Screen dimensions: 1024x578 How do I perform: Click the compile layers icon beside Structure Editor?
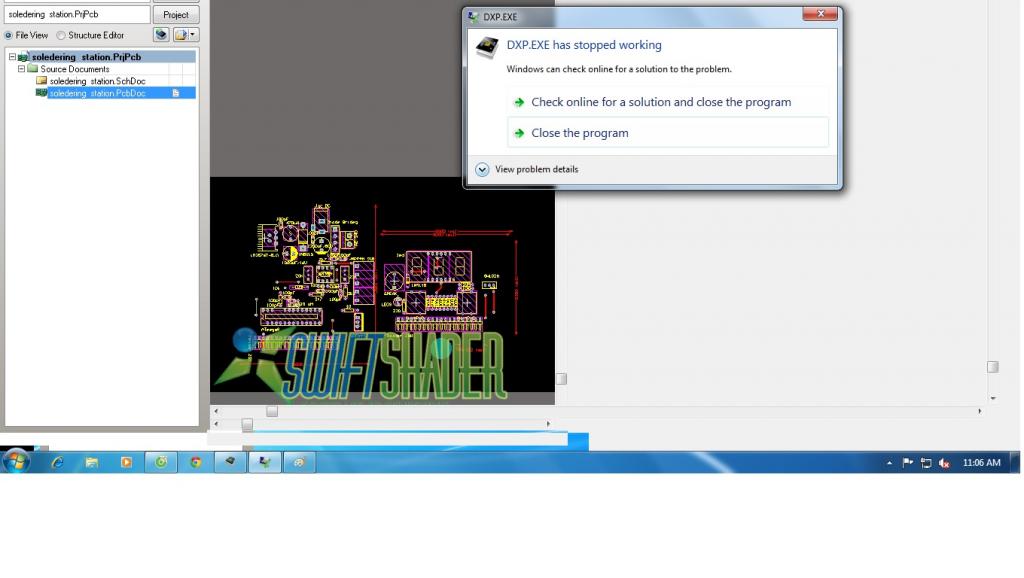coord(161,35)
